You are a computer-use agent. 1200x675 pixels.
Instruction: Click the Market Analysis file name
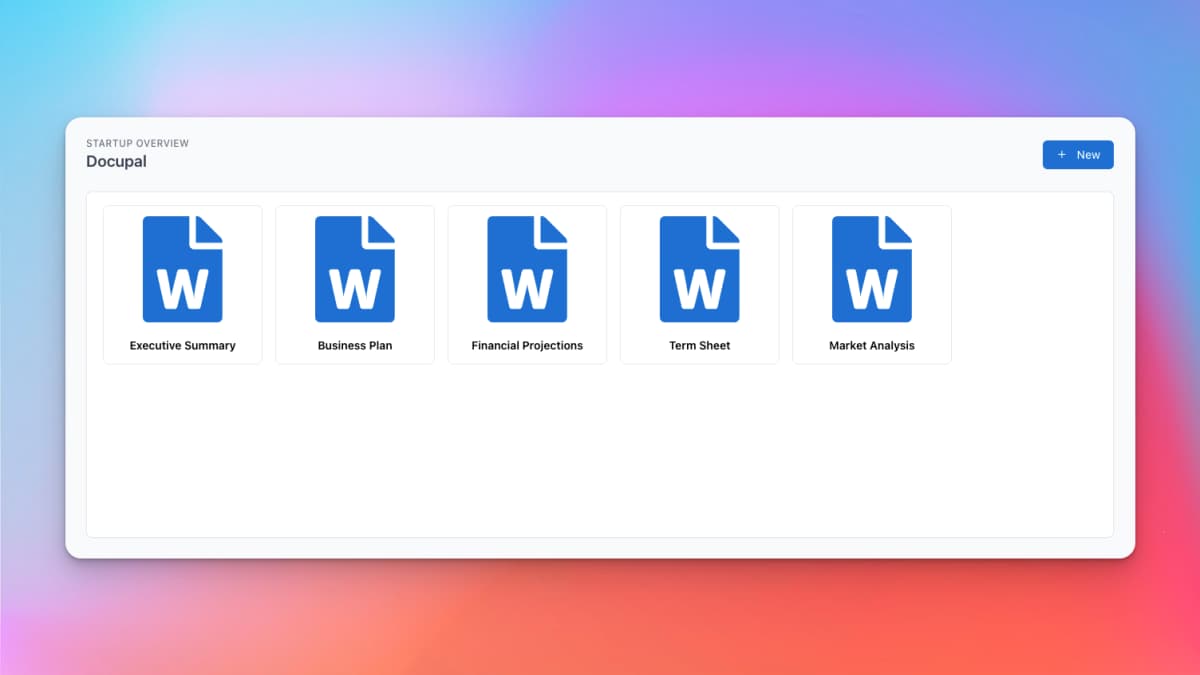(x=872, y=346)
